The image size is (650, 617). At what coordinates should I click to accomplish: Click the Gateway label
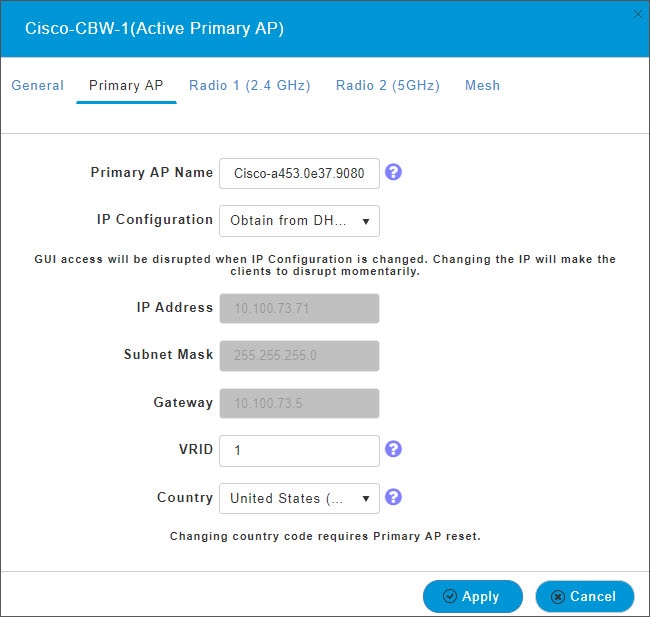click(183, 402)
